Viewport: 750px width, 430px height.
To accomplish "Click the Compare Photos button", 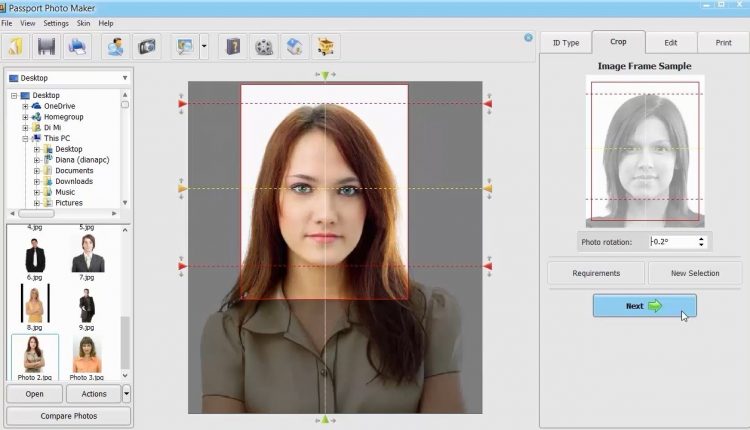I will pyautogui.click(x=68, y=416).
